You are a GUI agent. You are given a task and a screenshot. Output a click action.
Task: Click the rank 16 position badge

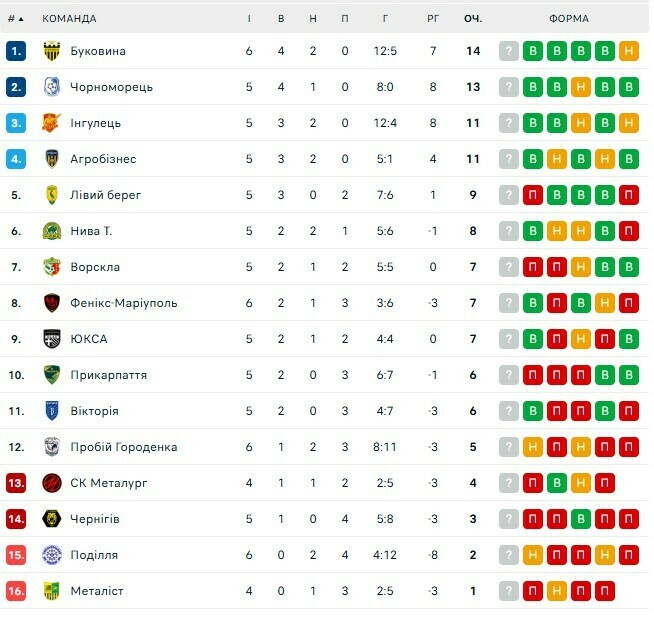click(15, 591)
